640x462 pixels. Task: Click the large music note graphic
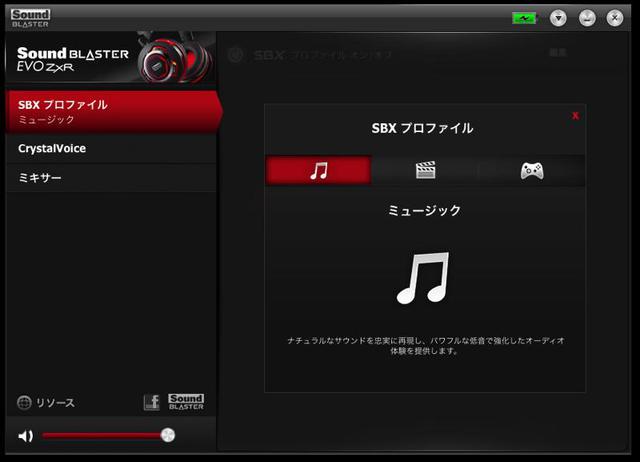click(424, 278)
